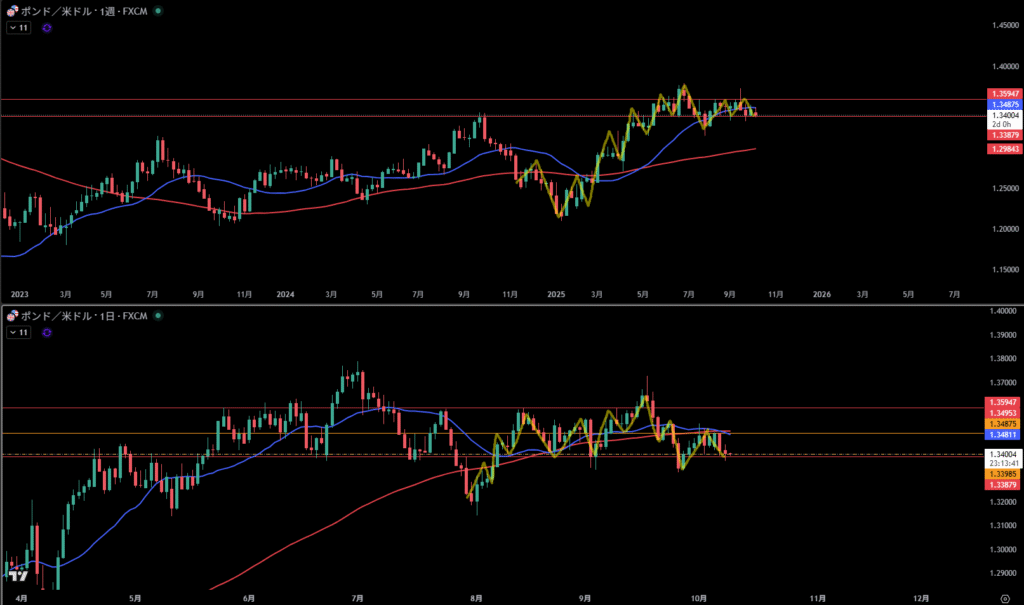Click the blue 1.34811 price label on daily chart
Viewport: 1024px width, 605px height.
1003,435
